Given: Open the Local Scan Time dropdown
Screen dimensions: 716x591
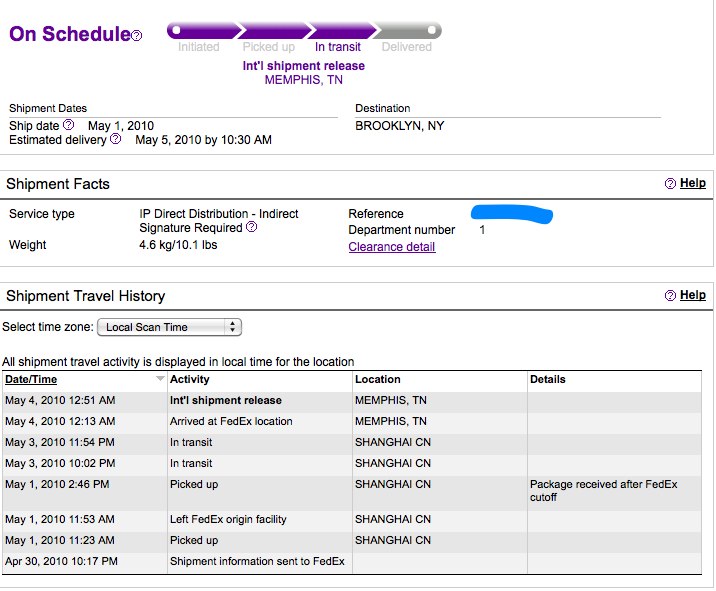Looking at the screenshot, I should 169,327.
